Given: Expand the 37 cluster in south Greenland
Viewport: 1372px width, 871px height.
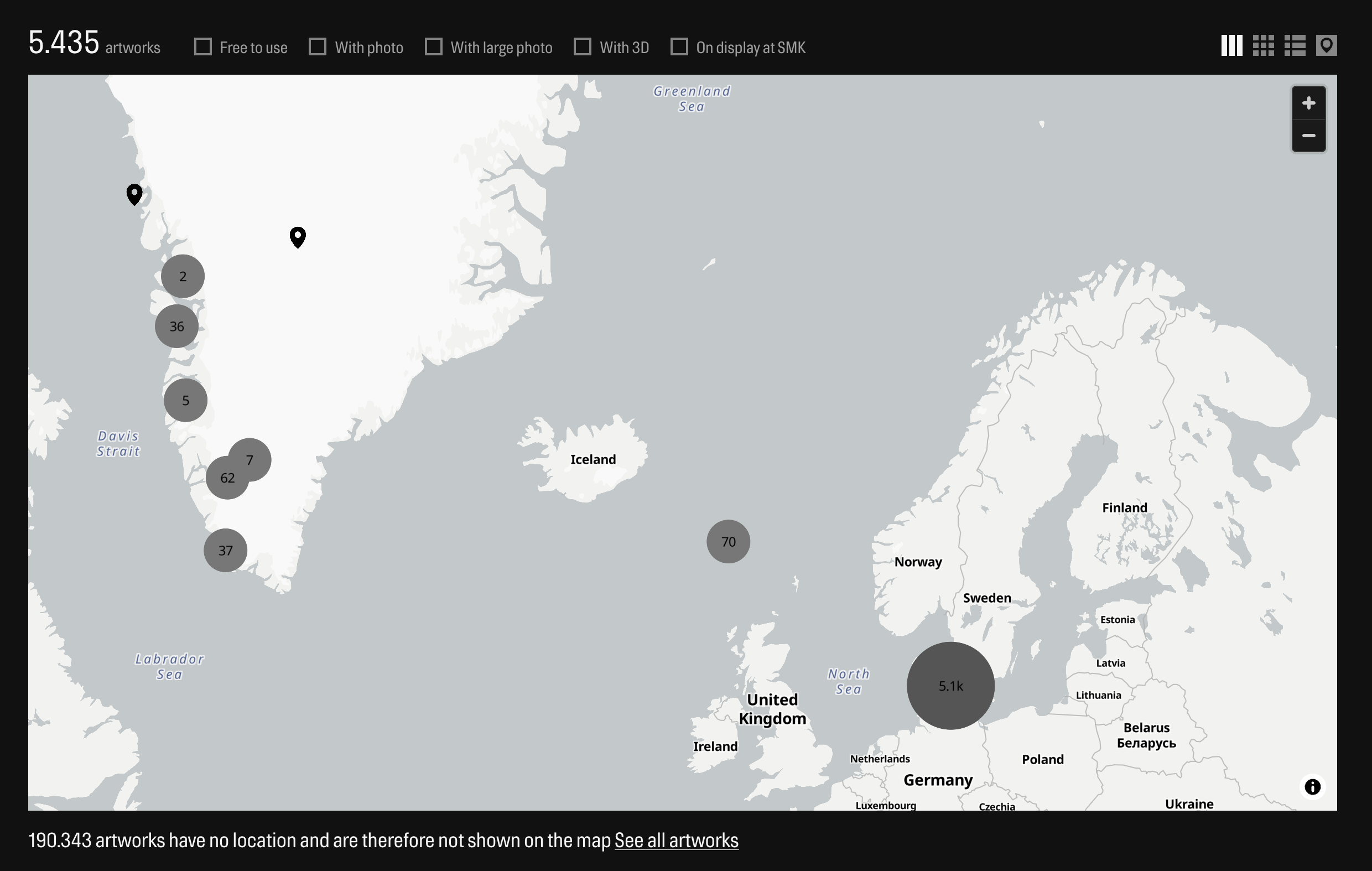Looking at the screenshot, I should (x=225, y=551).
